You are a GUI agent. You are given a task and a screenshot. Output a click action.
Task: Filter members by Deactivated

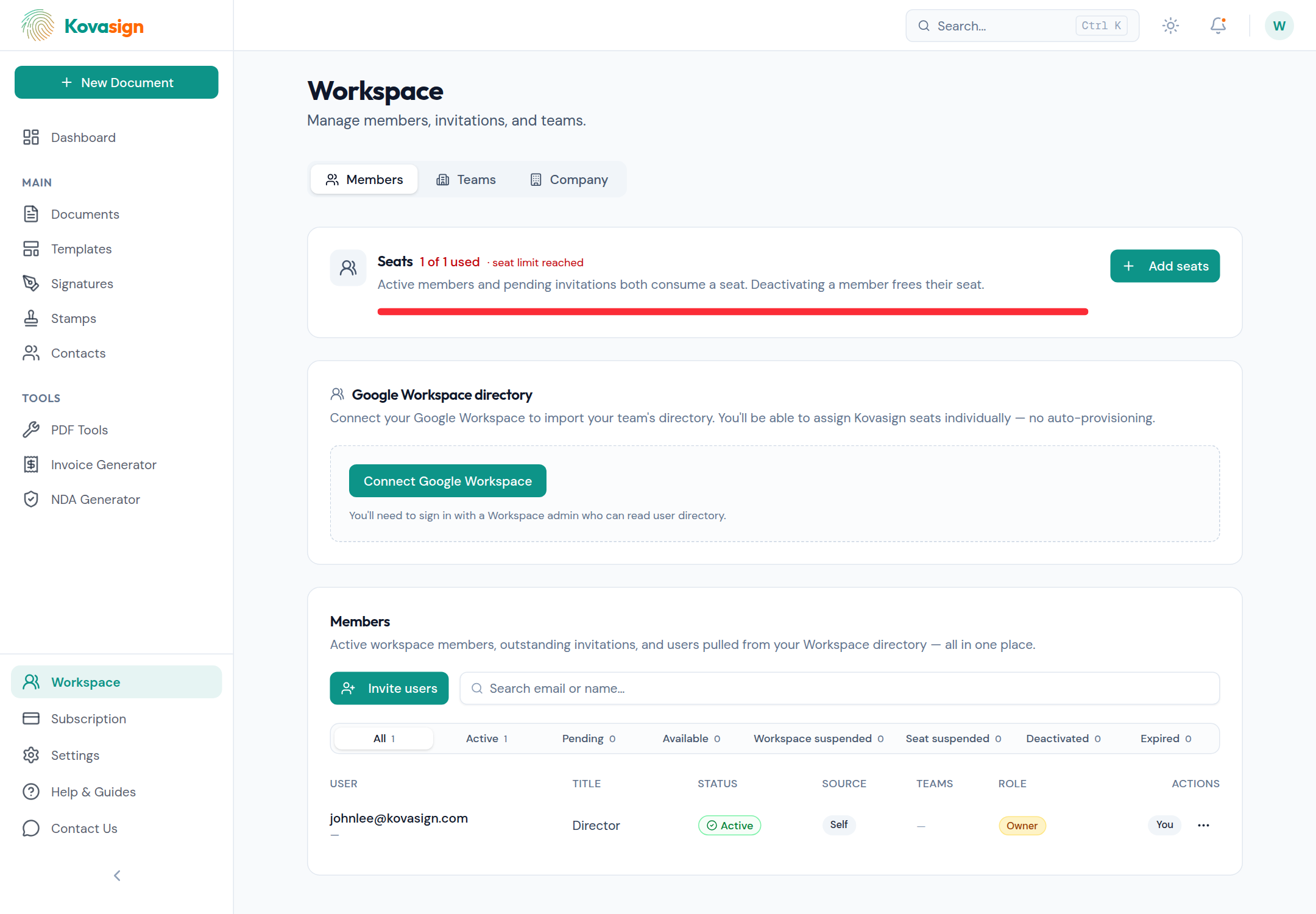1063,739
